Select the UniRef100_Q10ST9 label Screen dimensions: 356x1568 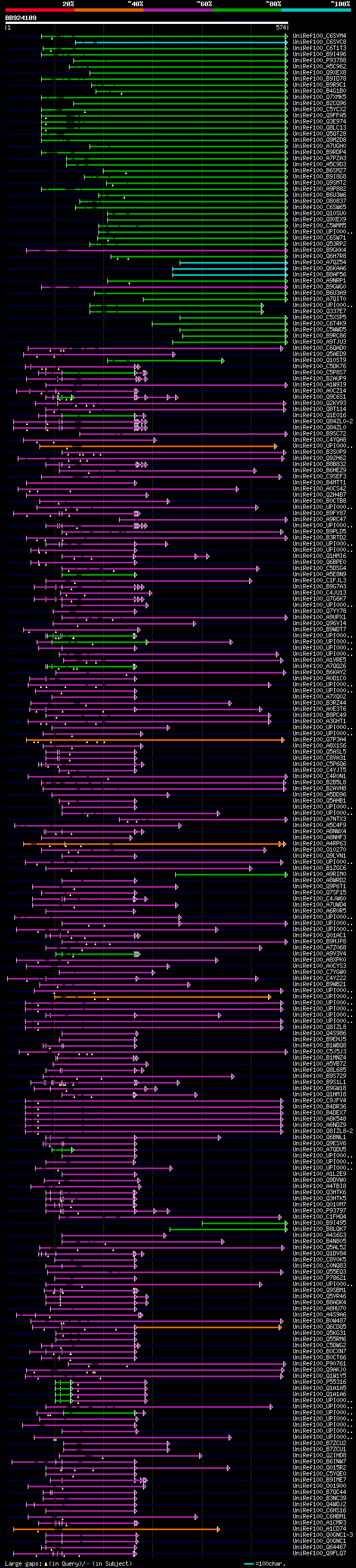(319, 360)
